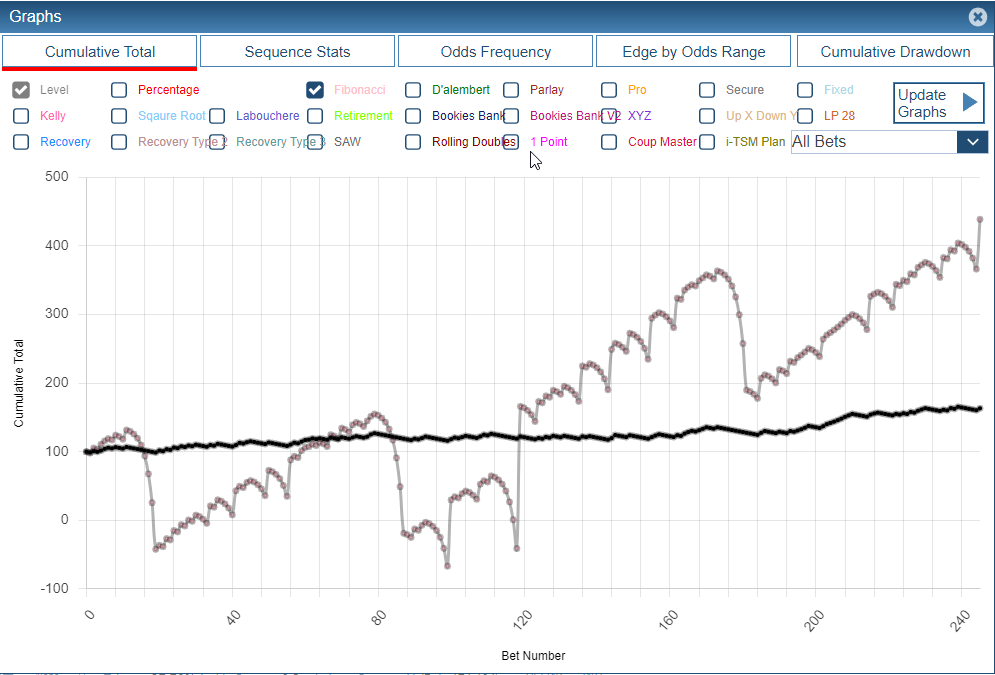Open the Sequence Stats tab

(297, 51)
